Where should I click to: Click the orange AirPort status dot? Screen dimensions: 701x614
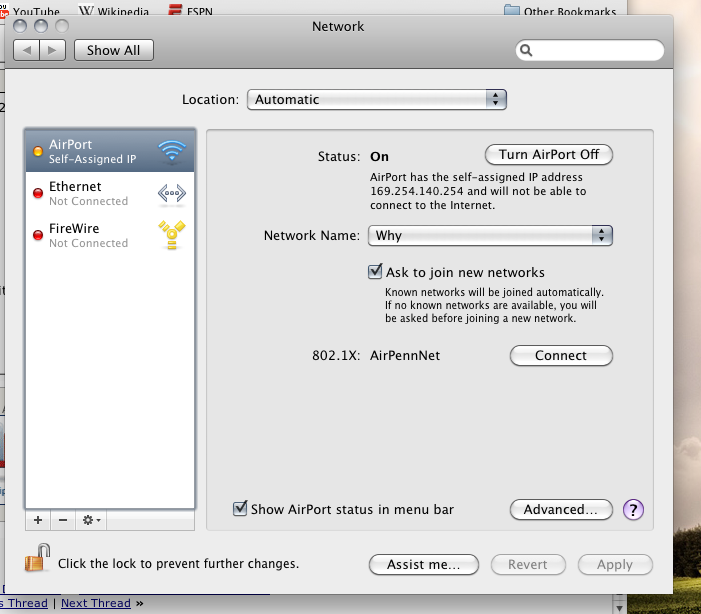click(38, 152)
